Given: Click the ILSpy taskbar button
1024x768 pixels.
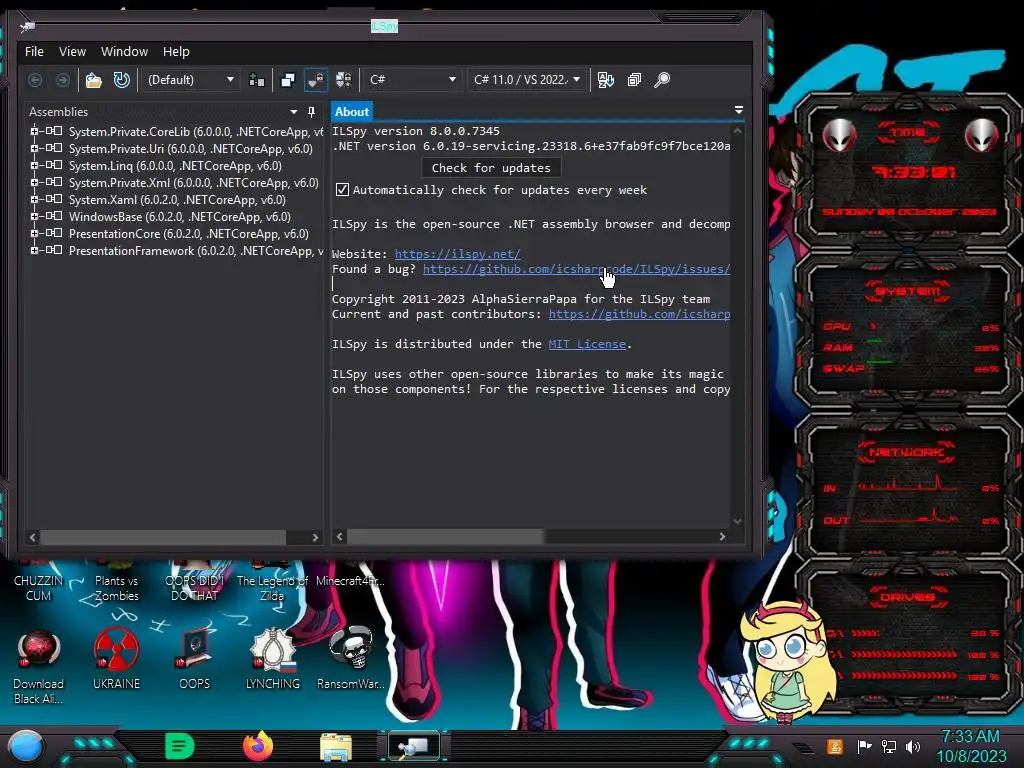Looking at the screenshot, I should (413, 746).
